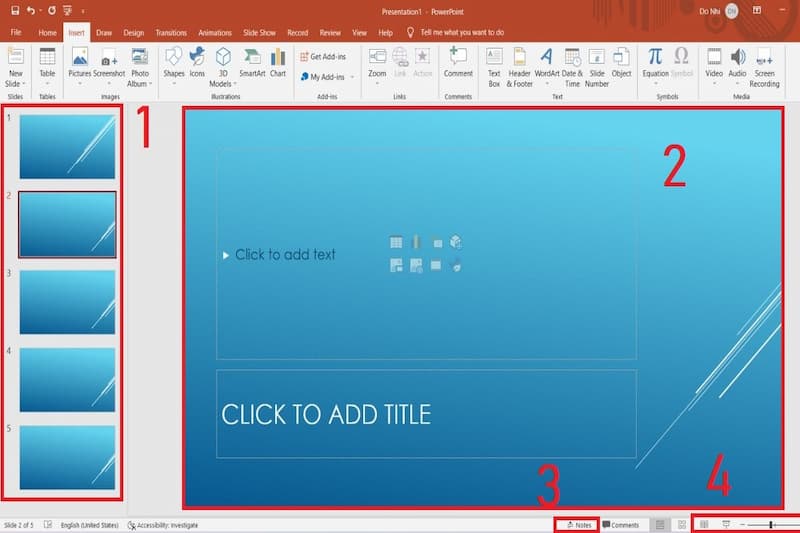Open the Audio dropdown in Media group

point(737,84)
